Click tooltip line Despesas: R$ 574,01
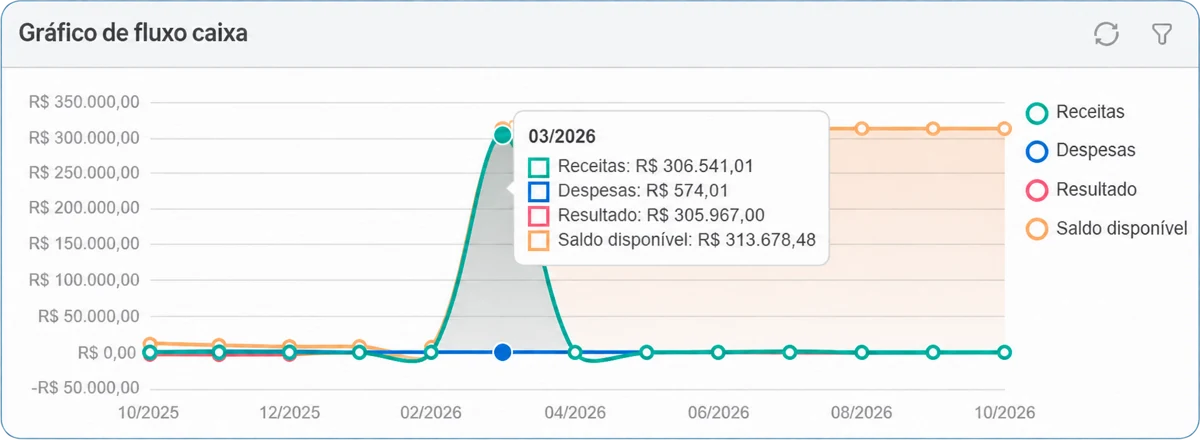Screen dimensions: 1200x440 coord(628,190)
